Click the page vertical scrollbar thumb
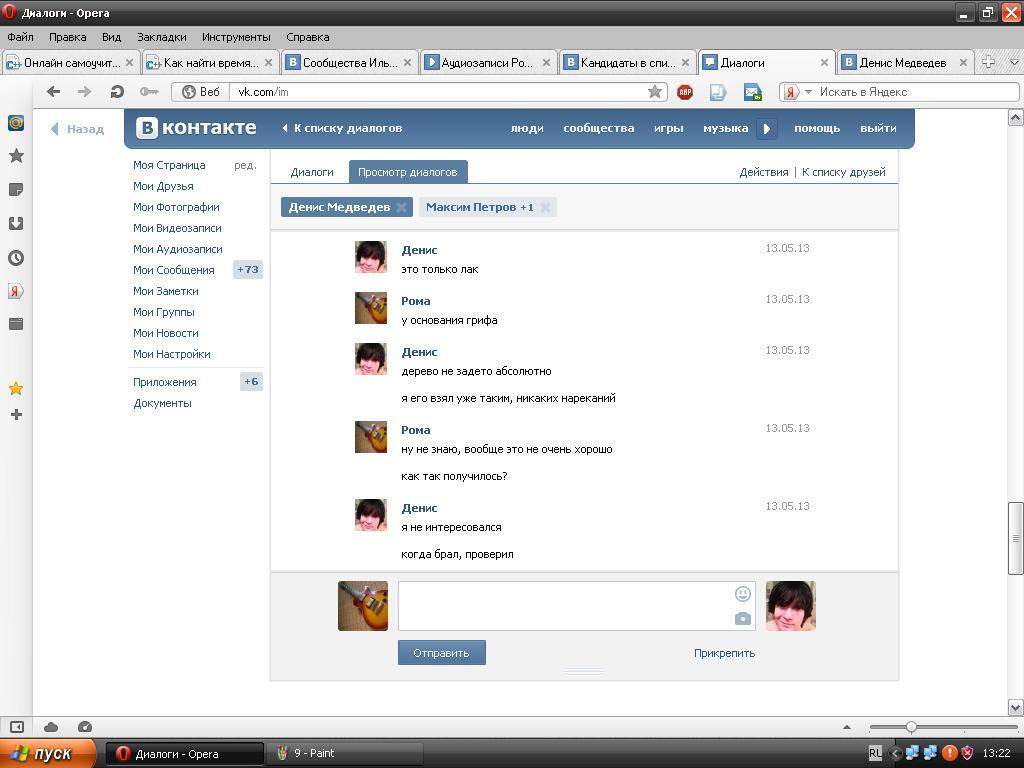The width and height of the screenshot is (1024, 768). point(1016,538)
